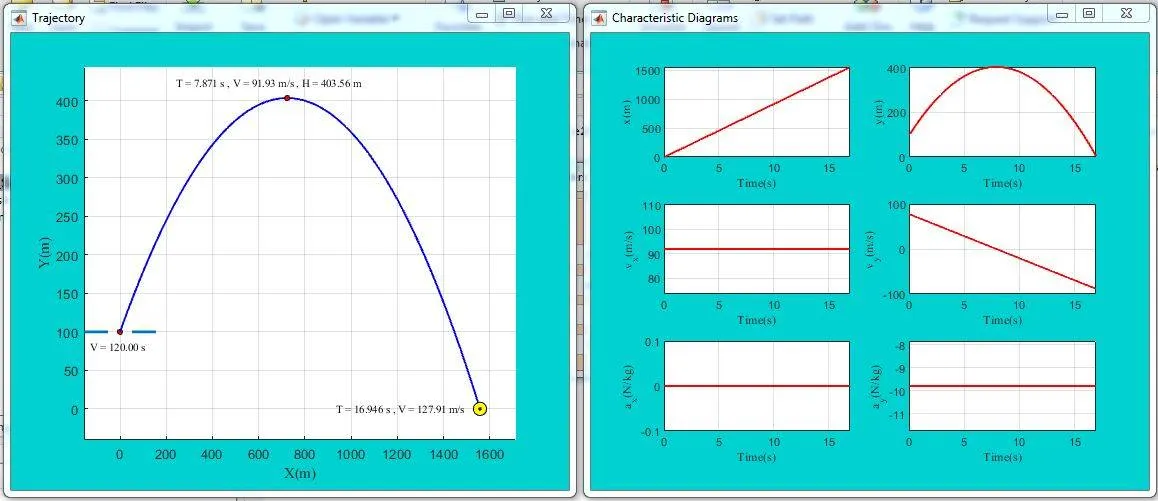Close the Characteristic Diagrams window
The image size is (1158, 501).
click(1125, 14)
